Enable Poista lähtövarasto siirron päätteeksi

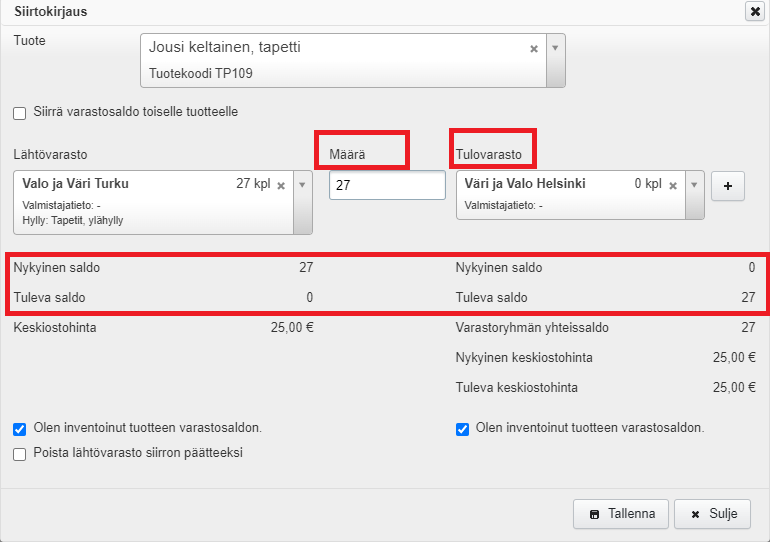pos(20,454)
